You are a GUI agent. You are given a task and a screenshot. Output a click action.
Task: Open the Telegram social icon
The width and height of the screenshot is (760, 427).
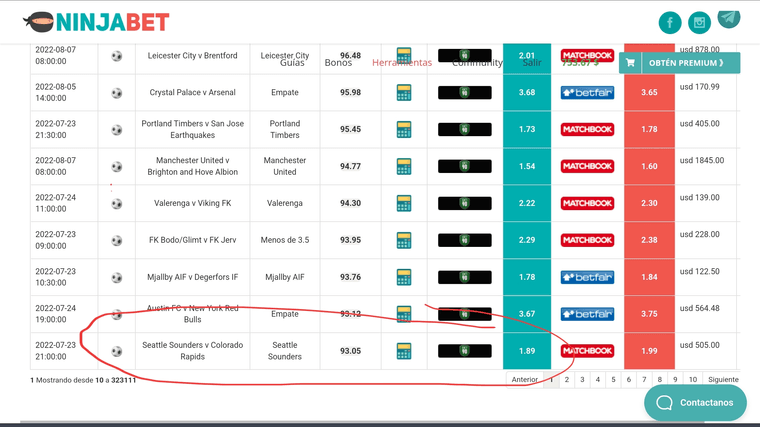(x=728, y=19)
